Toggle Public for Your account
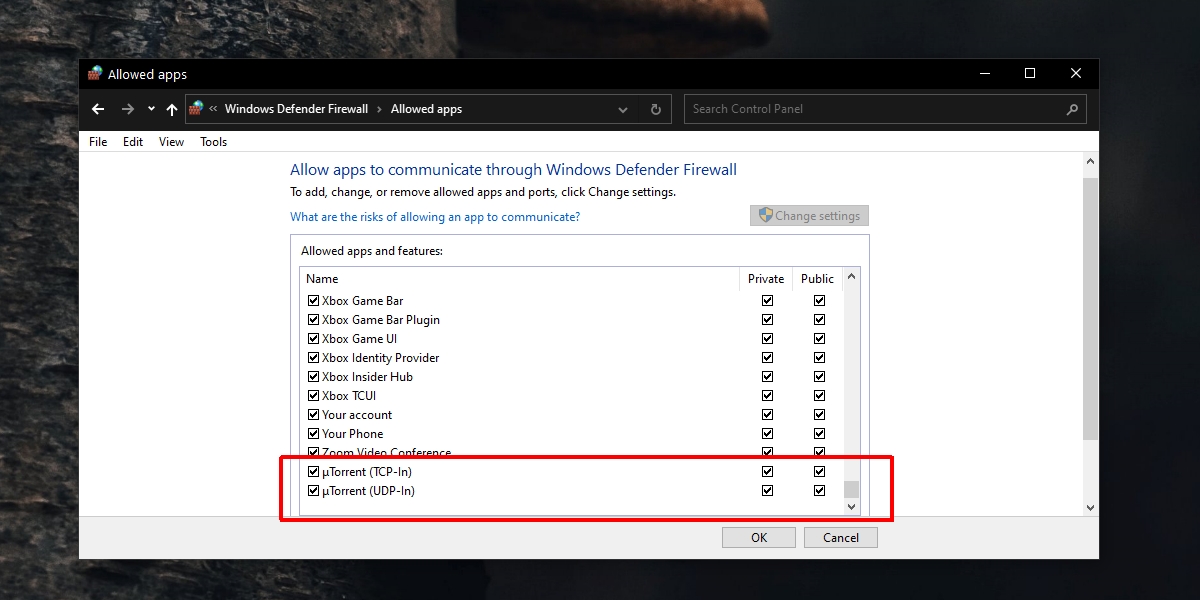 point(819,415)
